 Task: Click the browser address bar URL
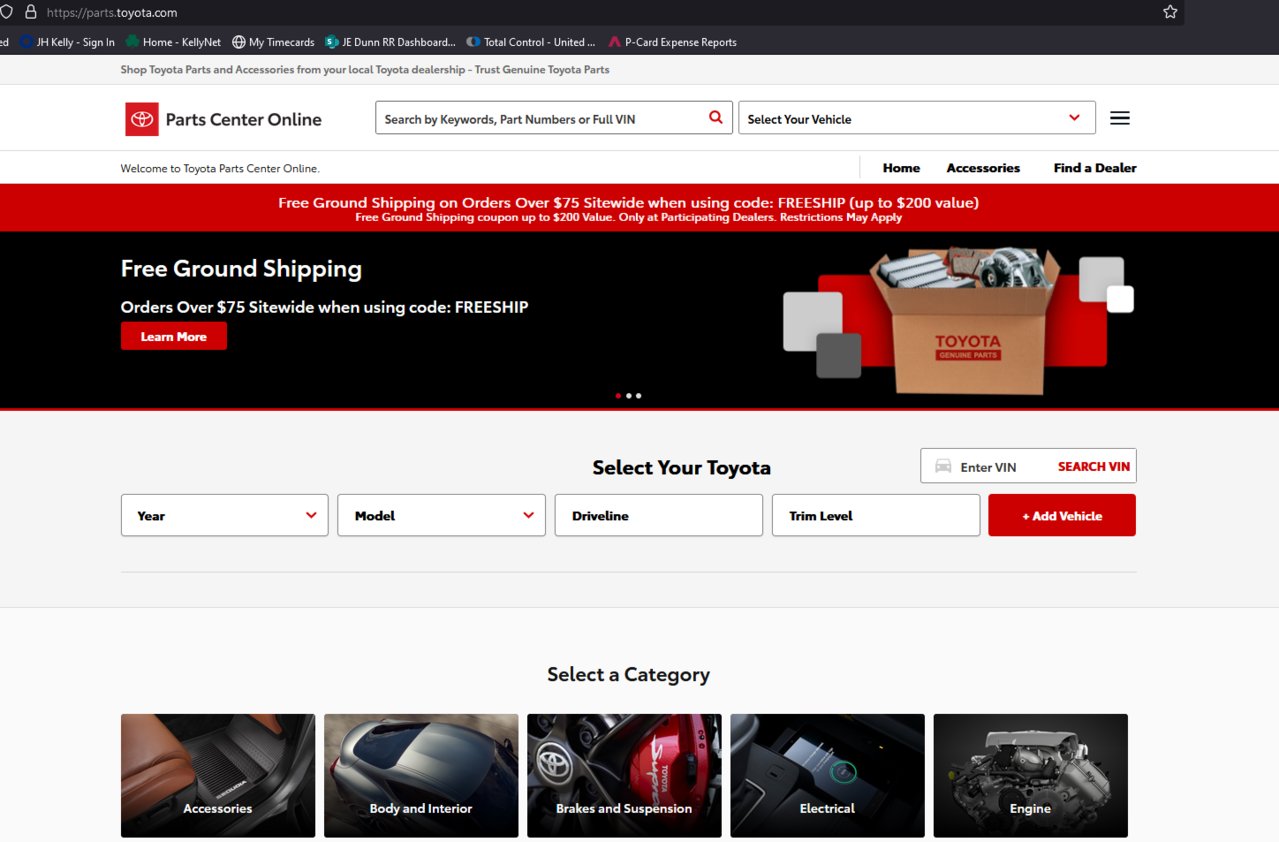click(x=112, y=12)
